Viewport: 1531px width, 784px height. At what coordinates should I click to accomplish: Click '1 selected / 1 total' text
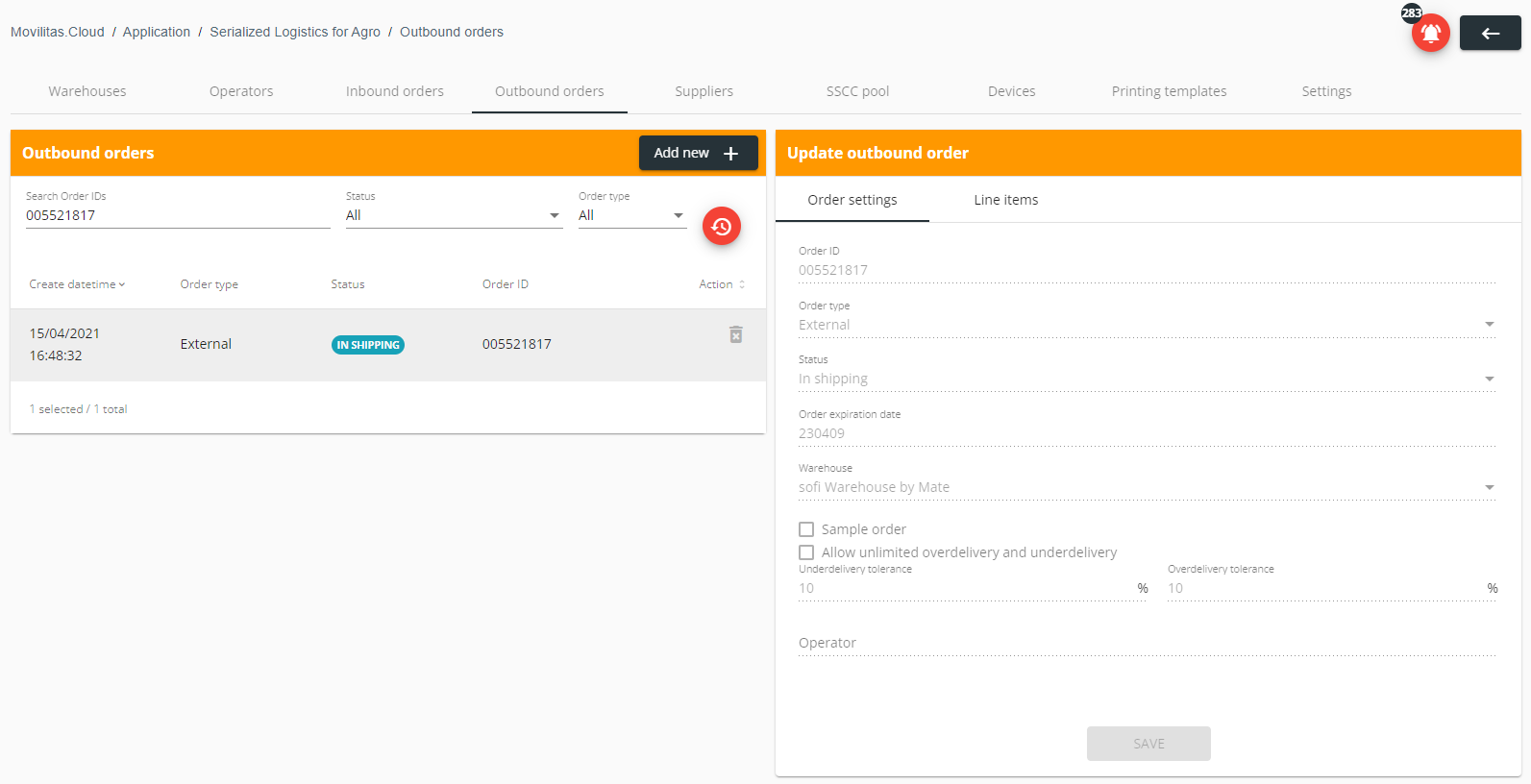pyautogui.click(x=78, y=409)
